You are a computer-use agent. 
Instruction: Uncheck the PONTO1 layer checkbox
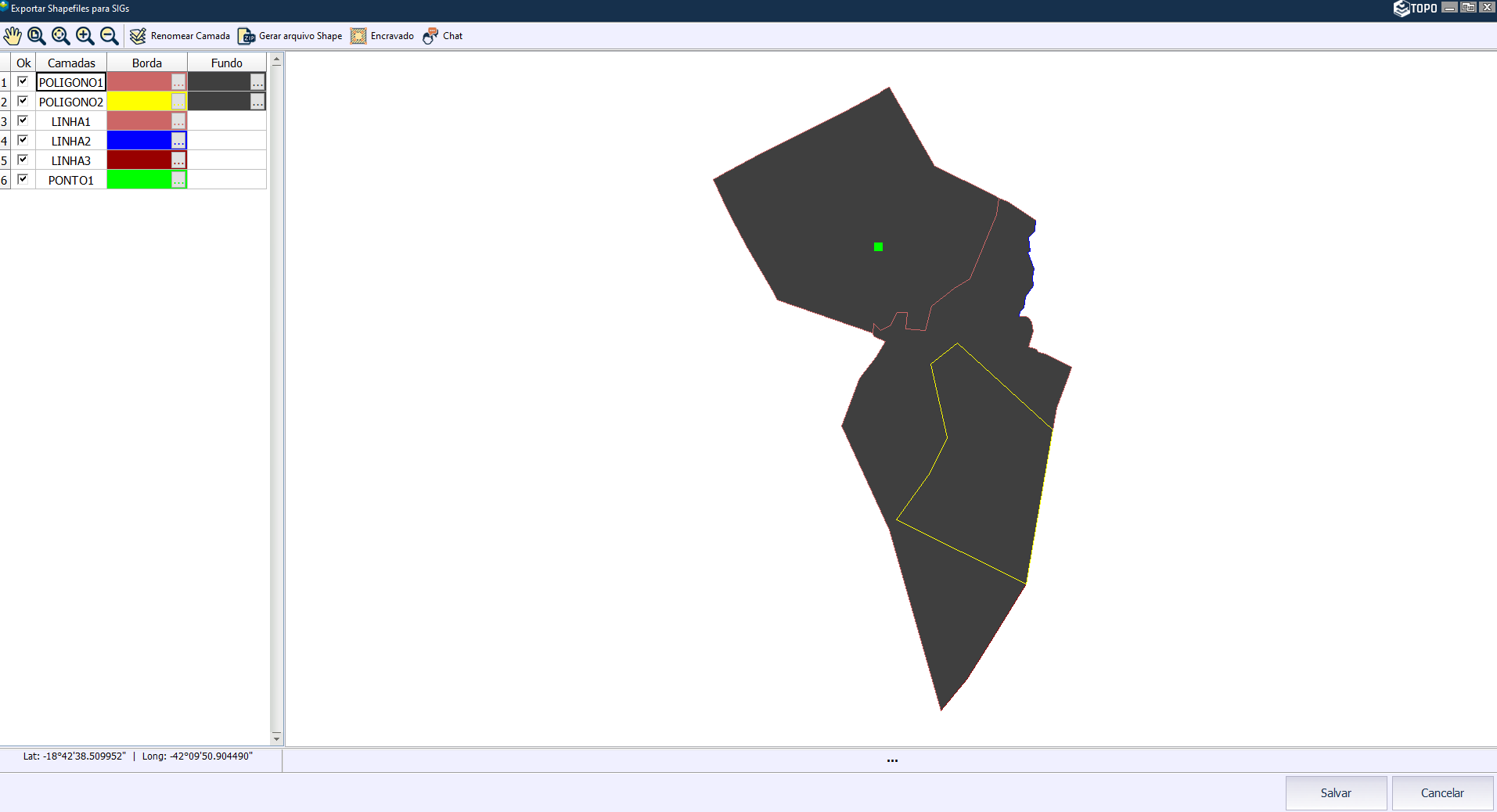tap(23, 178)
